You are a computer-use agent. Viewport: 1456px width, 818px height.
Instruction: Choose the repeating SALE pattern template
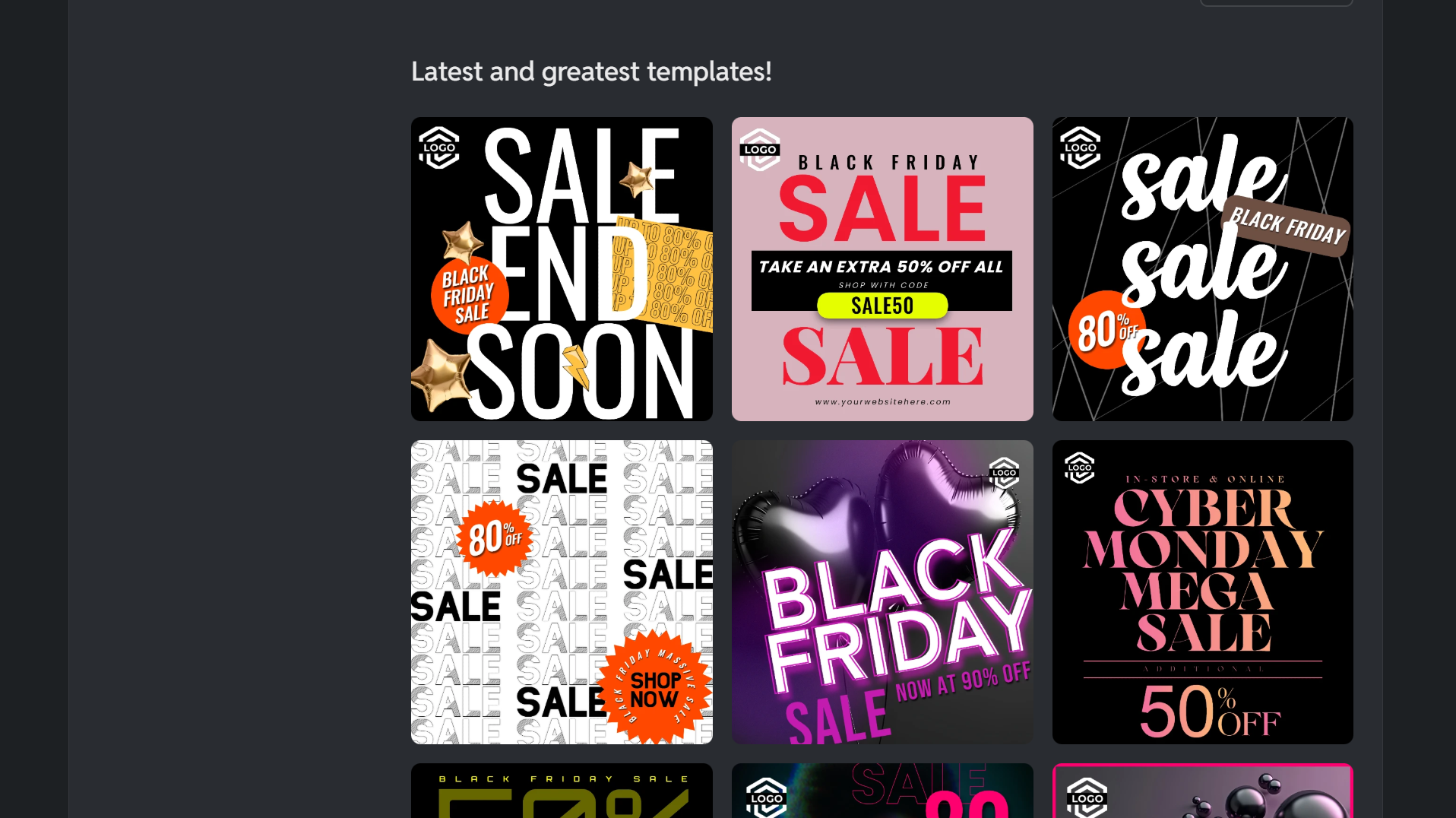pyautogui.click(x=562, y=591)
